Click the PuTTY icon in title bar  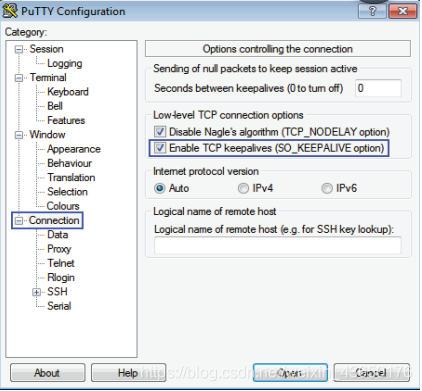coord(10,11)
